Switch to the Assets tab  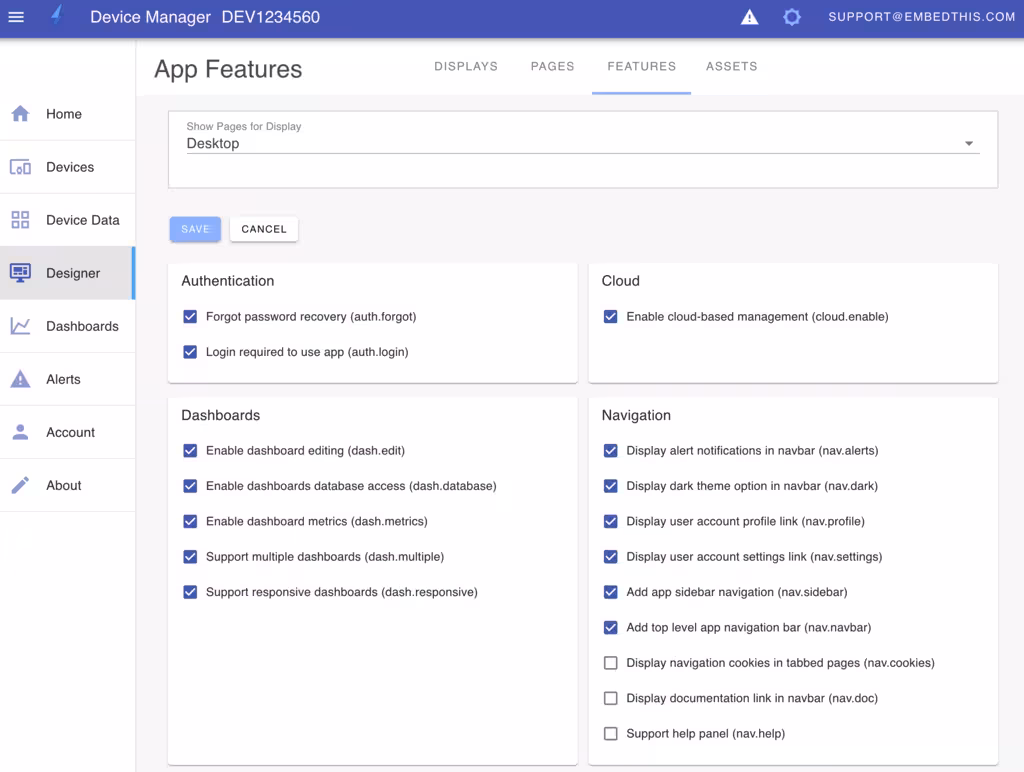[731, 67]
